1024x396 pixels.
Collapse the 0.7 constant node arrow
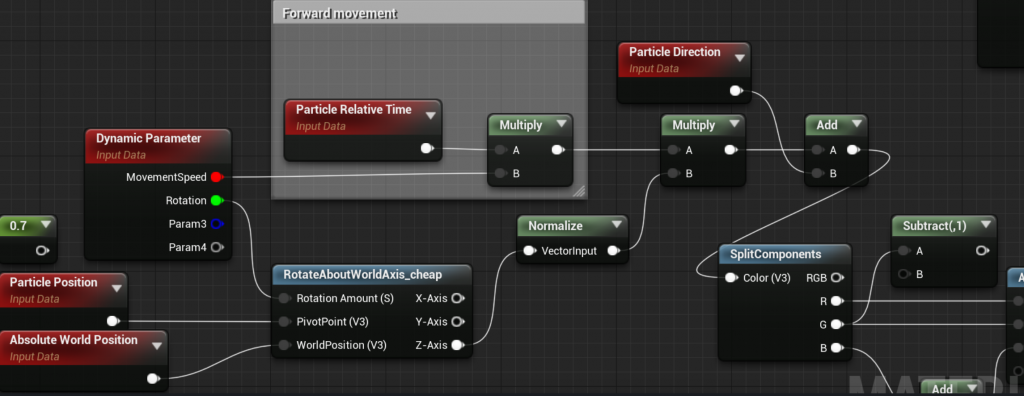click(x=45, y=225)
